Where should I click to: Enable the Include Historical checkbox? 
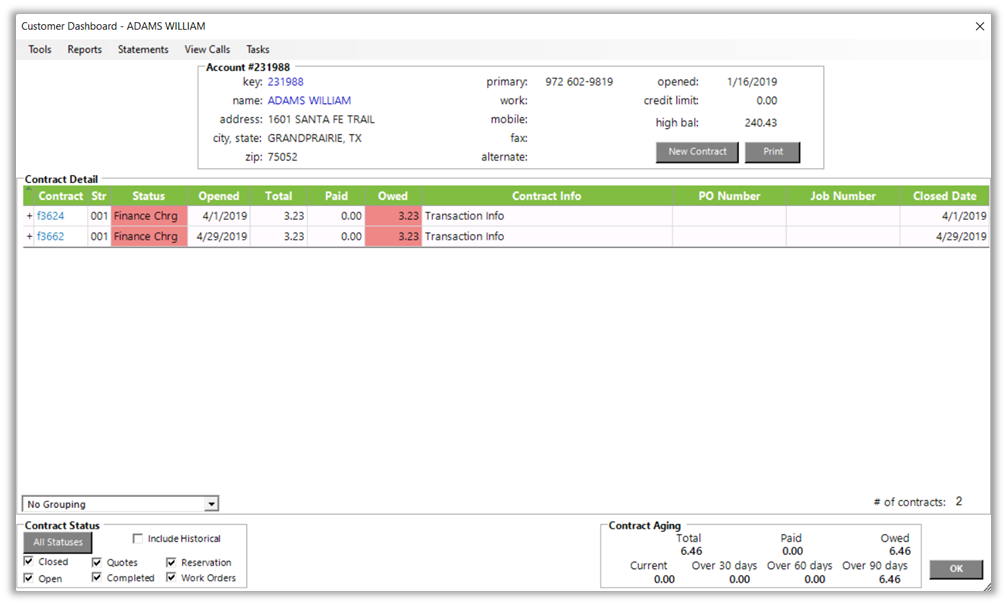(x=138, y=539)
